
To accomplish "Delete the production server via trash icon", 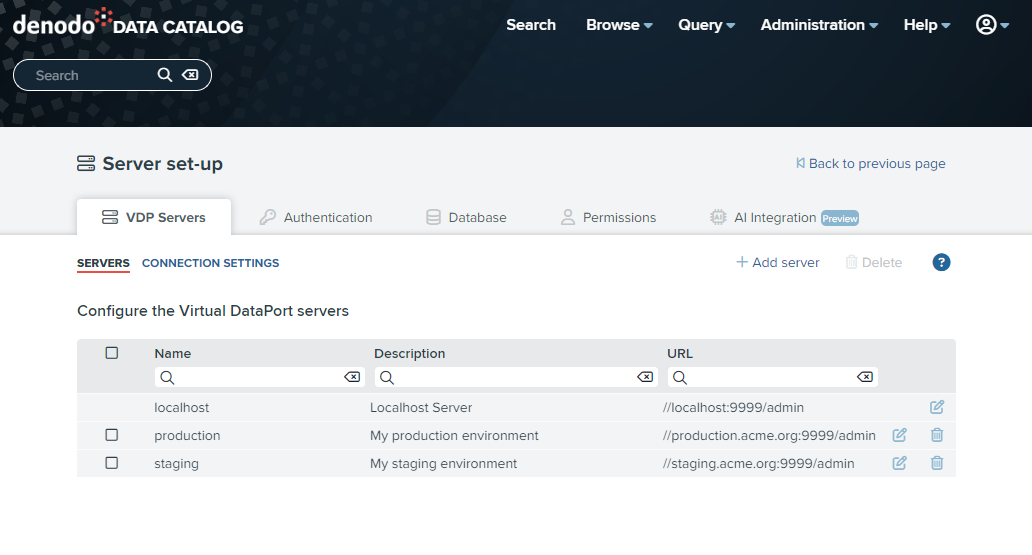I will (936, 435).
